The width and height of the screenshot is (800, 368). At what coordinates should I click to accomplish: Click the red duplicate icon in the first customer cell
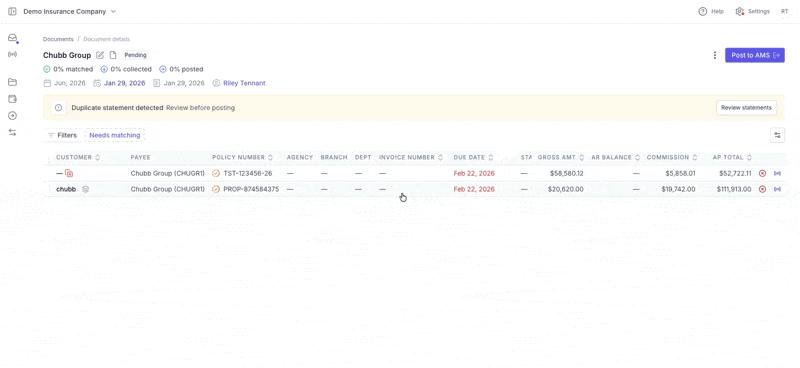[69, 174]
